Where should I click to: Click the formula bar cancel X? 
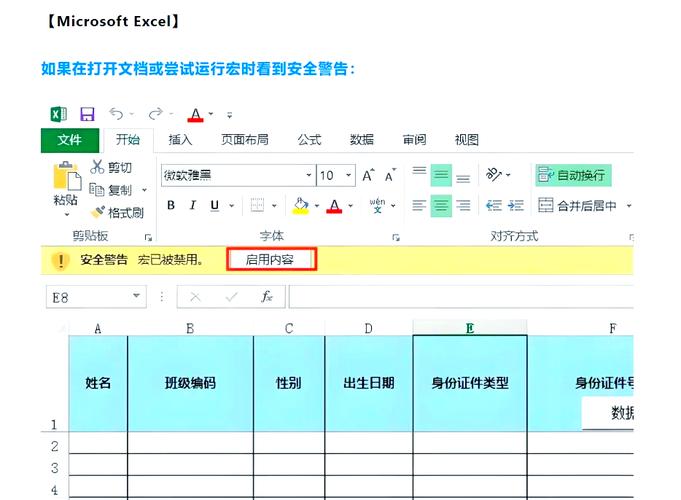coord(195,298)
